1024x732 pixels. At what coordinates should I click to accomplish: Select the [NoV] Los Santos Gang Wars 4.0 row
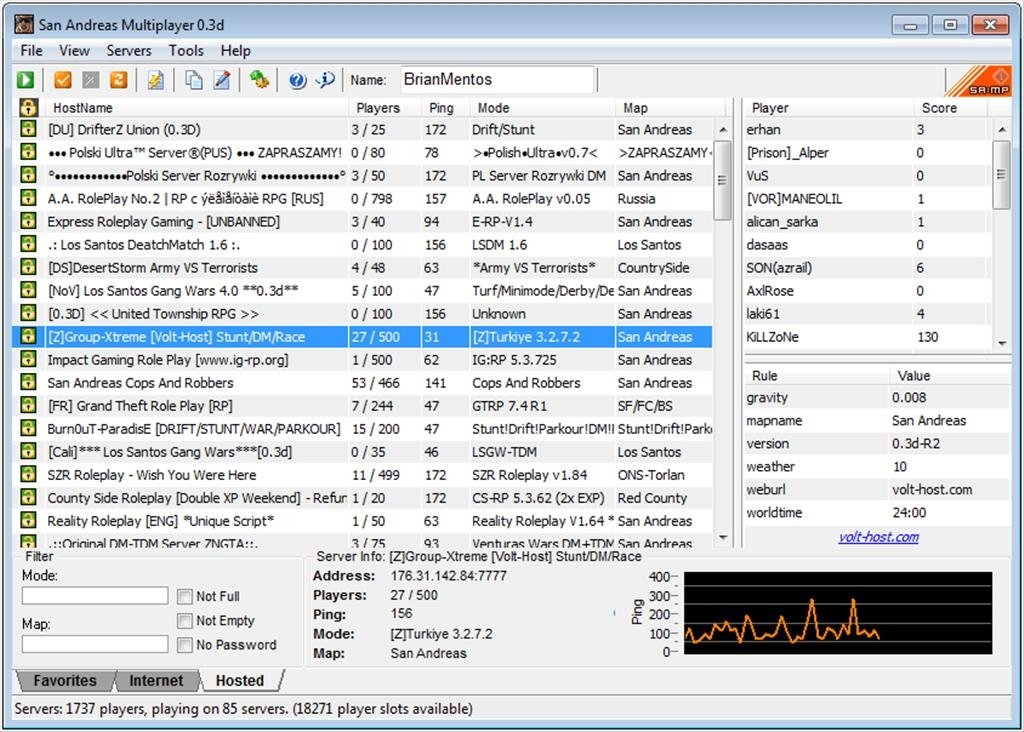(x=362, y=291)
